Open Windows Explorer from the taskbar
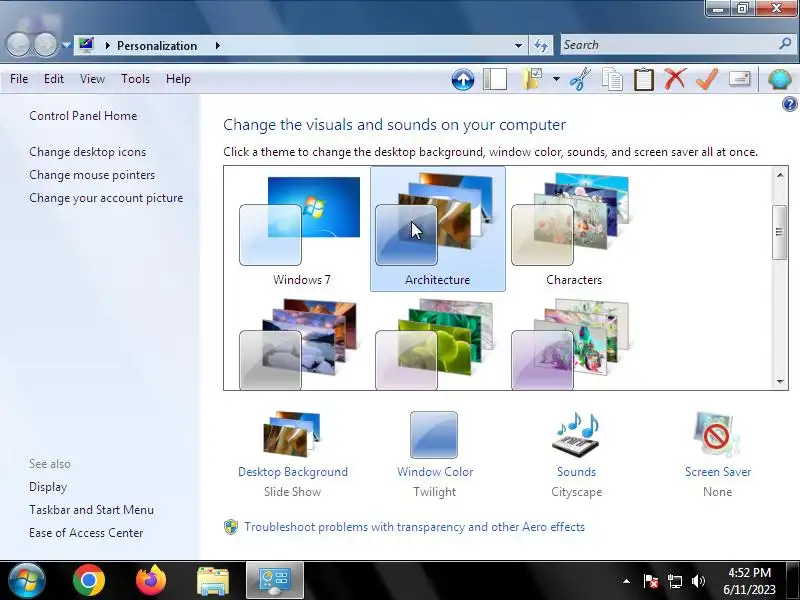Viewport: 800px width, 600px height. (213, 581)
